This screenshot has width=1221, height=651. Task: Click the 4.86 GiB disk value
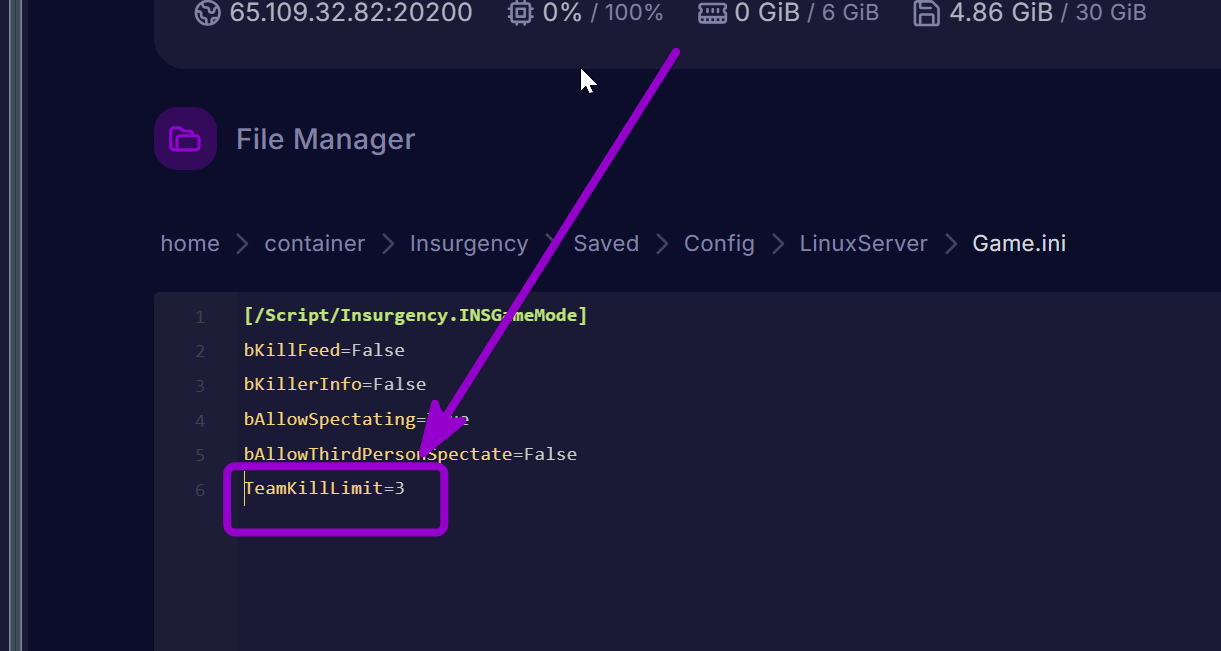[1001, 13]
